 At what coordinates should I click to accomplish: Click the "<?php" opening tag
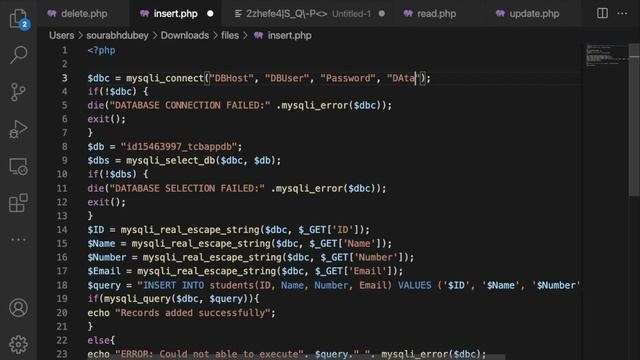(x=101, y=51)
